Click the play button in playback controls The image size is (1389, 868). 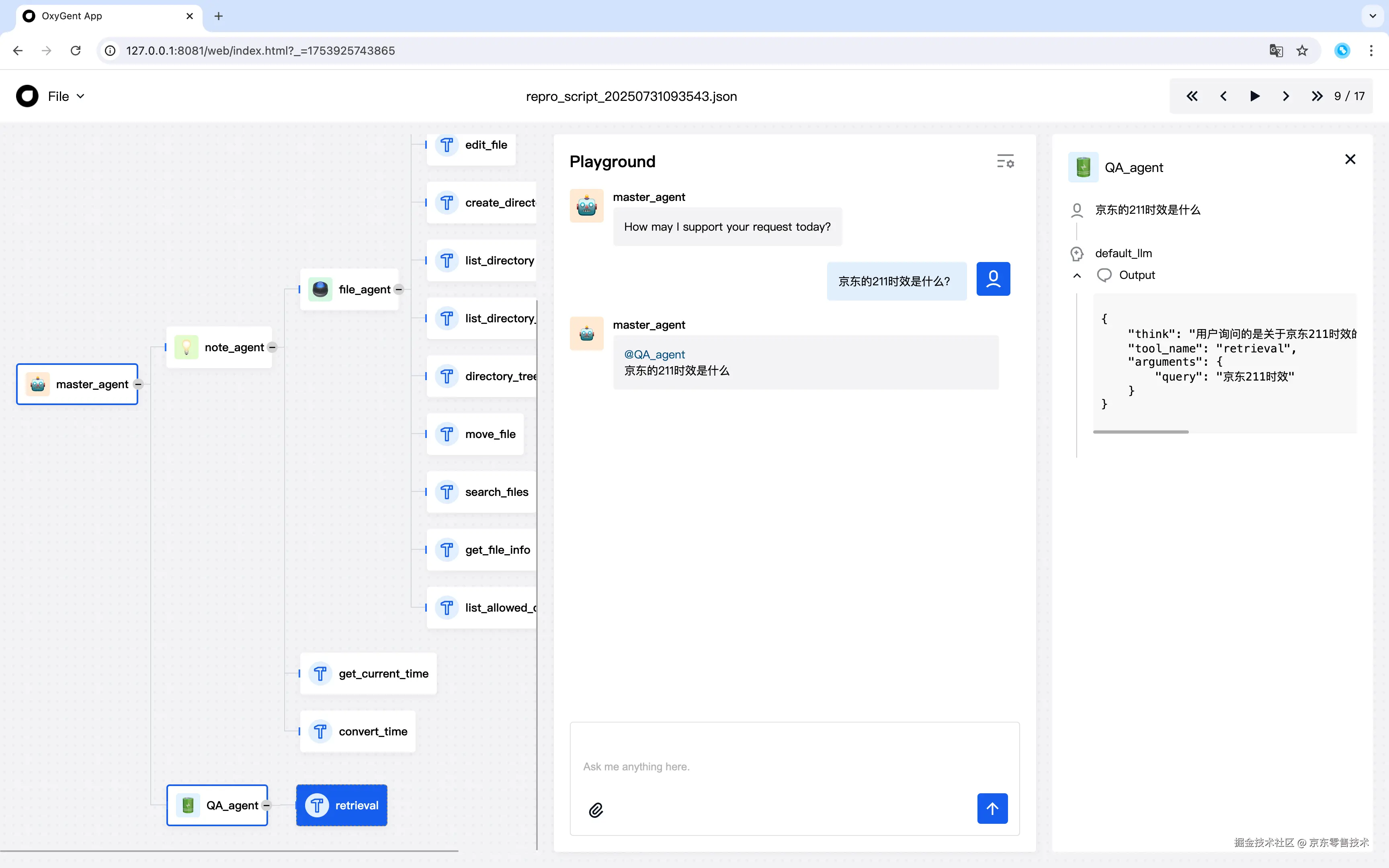click(x=1254, y=96)
